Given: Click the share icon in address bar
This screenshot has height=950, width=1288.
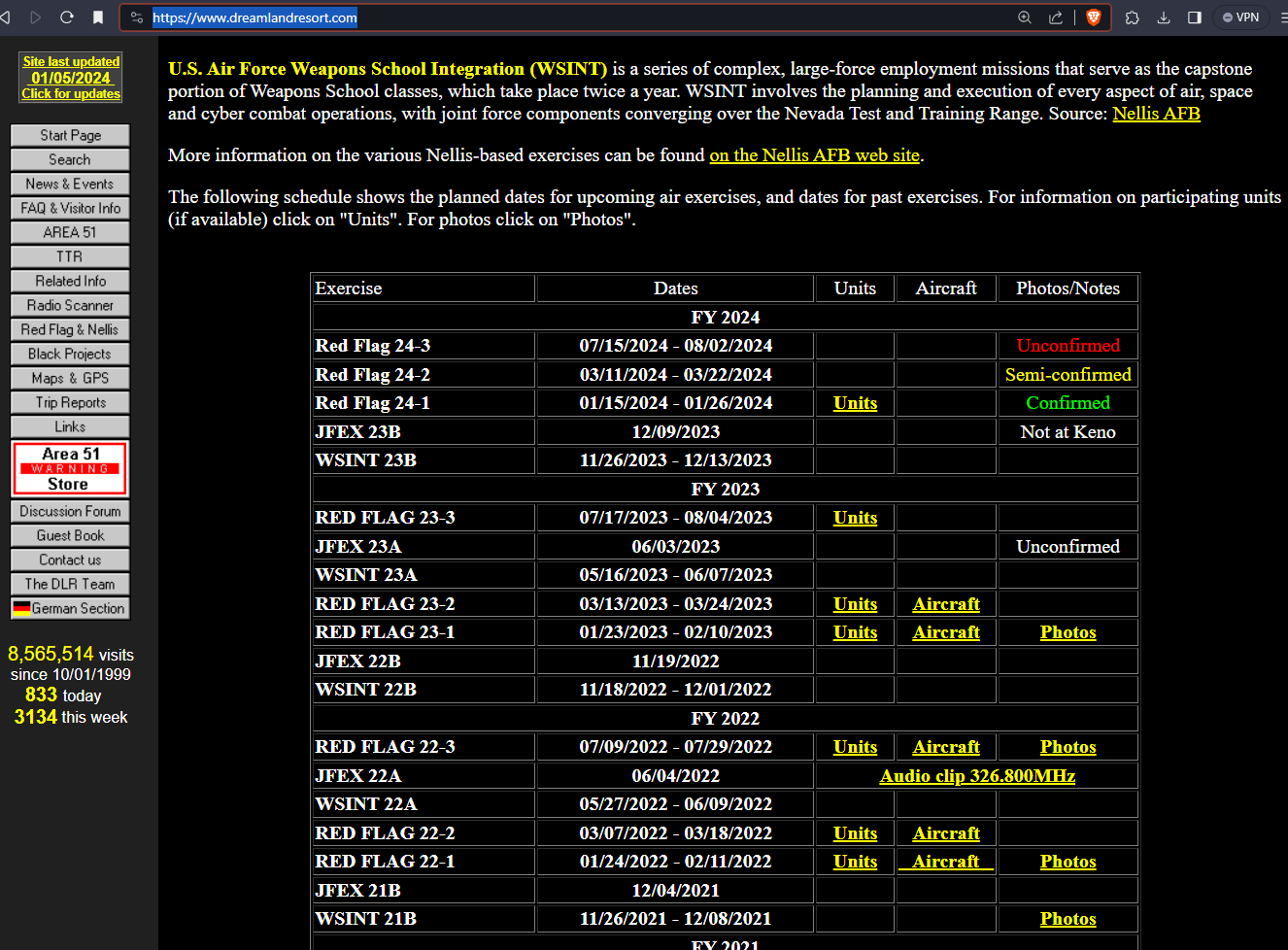Looking at the screenshot, I should coord(1056,17).
